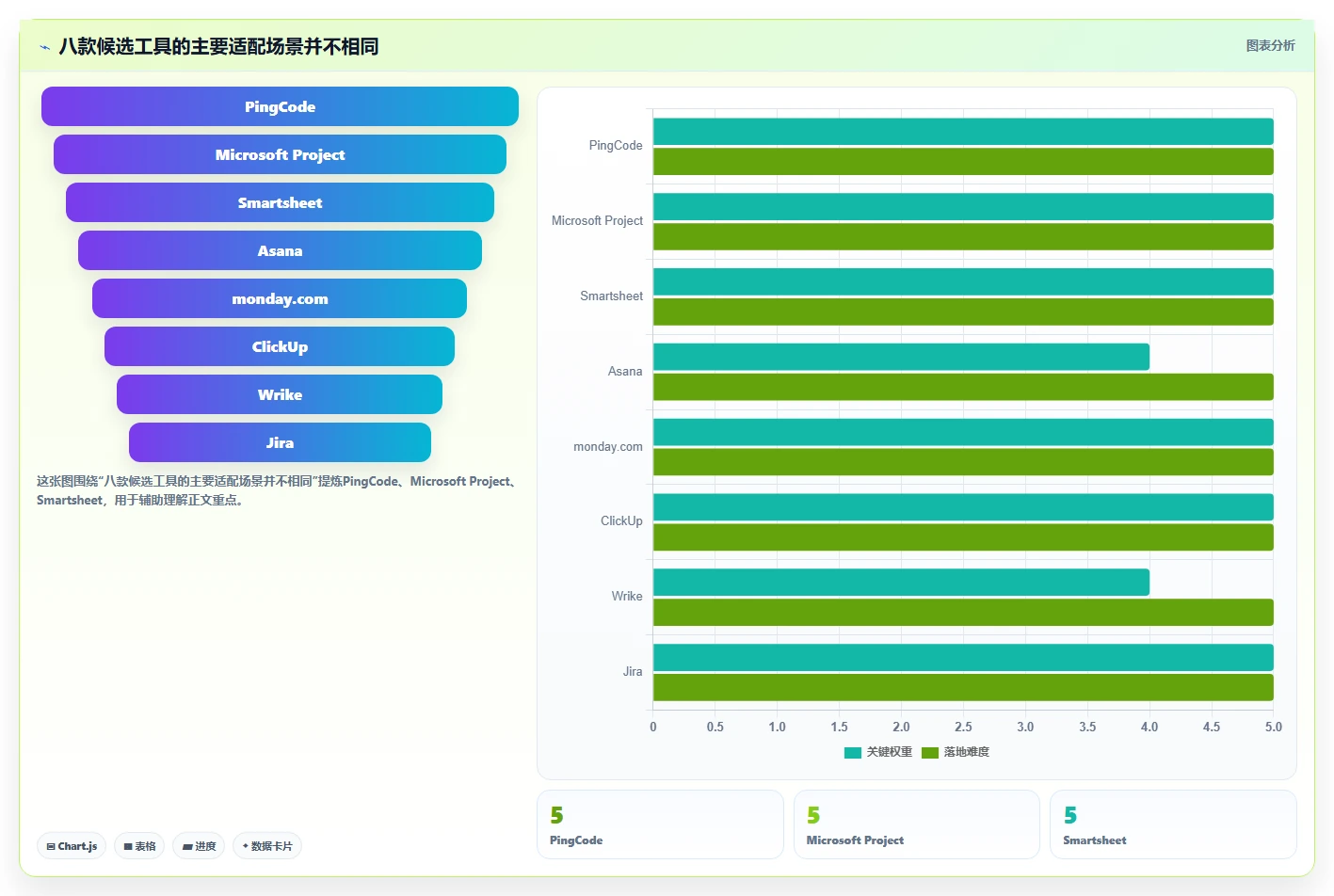Click the green bar for ClickUp

tap(963, 537)
